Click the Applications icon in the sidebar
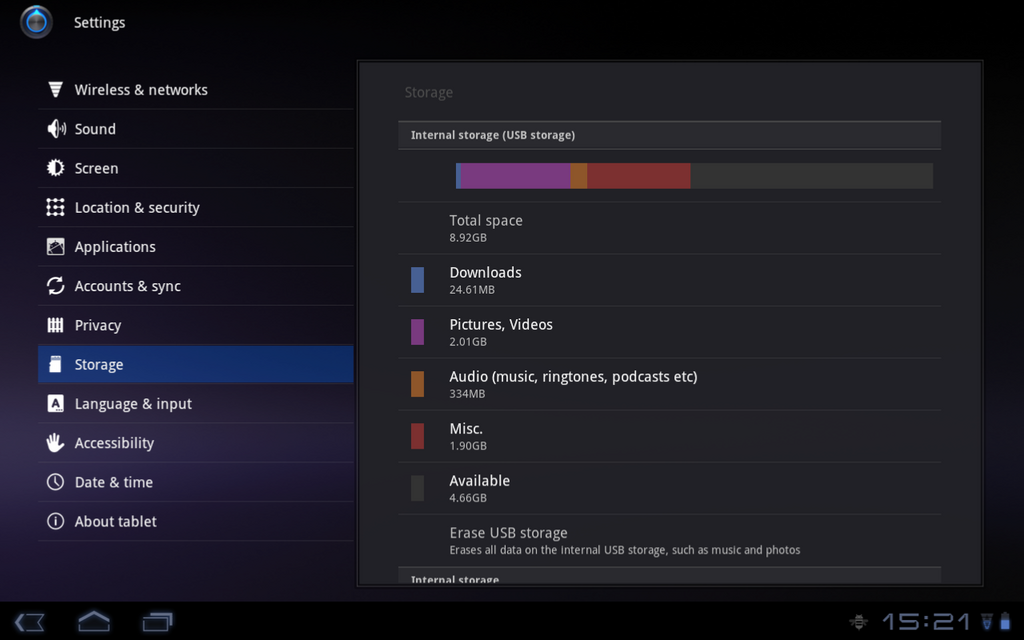Image resolution: width=1024 pixels, height=640 pixels. click(x=56, y=246)
